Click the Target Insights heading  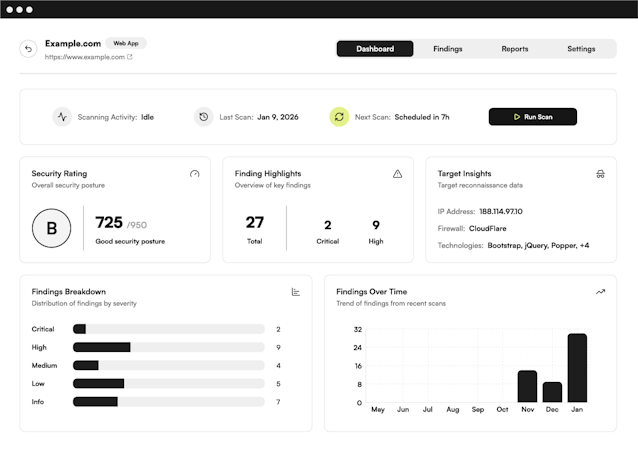click(464, 173)
